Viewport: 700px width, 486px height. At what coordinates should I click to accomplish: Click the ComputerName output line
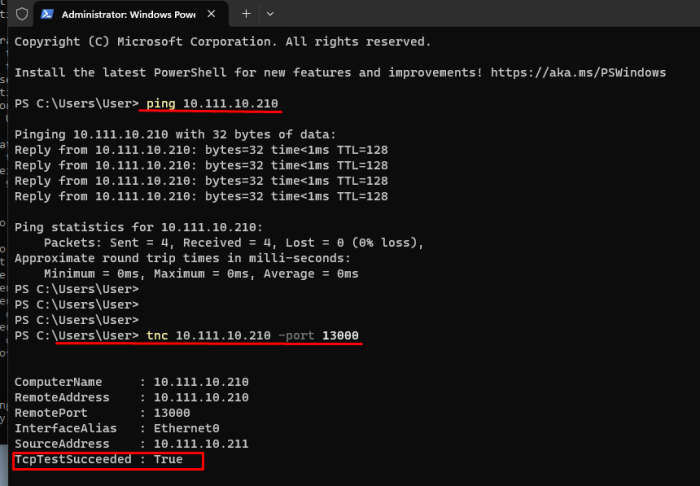click(131, 382)
